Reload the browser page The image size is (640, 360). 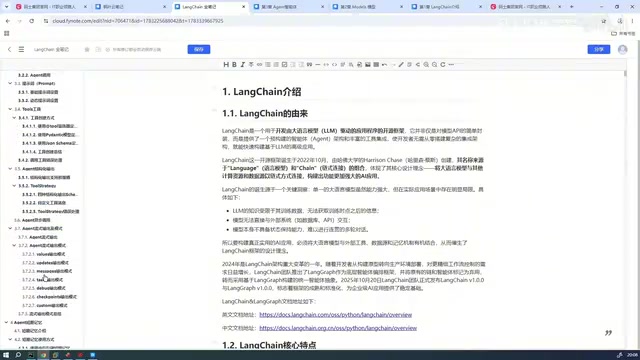coord(31,21)
